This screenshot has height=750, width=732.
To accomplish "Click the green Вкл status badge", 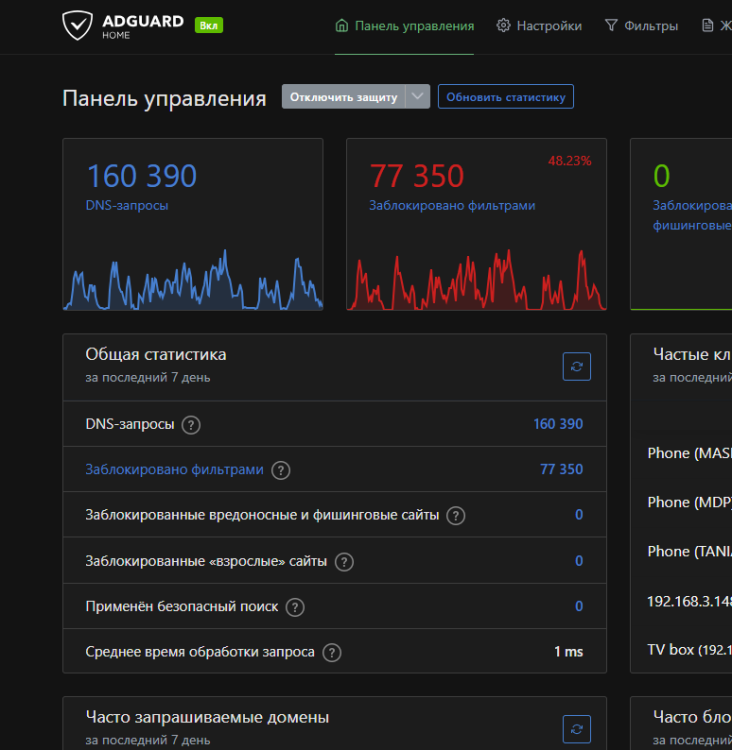I will (209, 26).
